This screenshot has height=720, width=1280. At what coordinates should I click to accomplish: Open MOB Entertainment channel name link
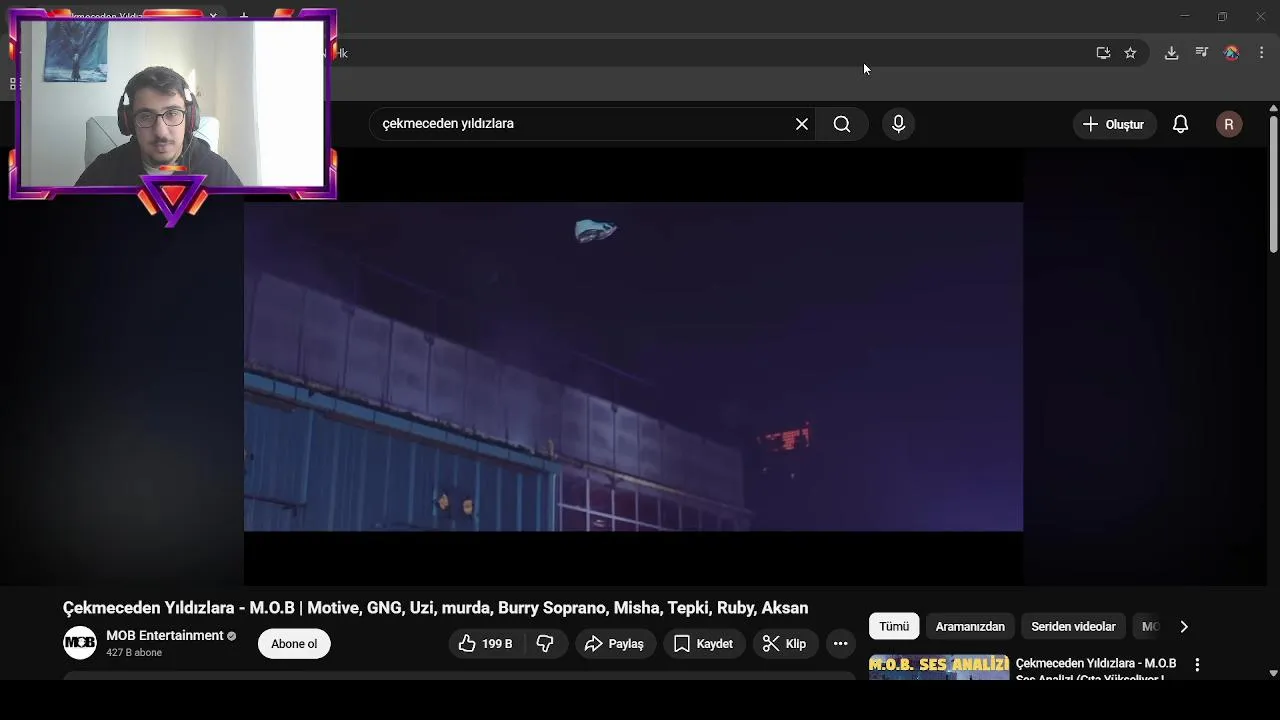[x=165, y=636]
